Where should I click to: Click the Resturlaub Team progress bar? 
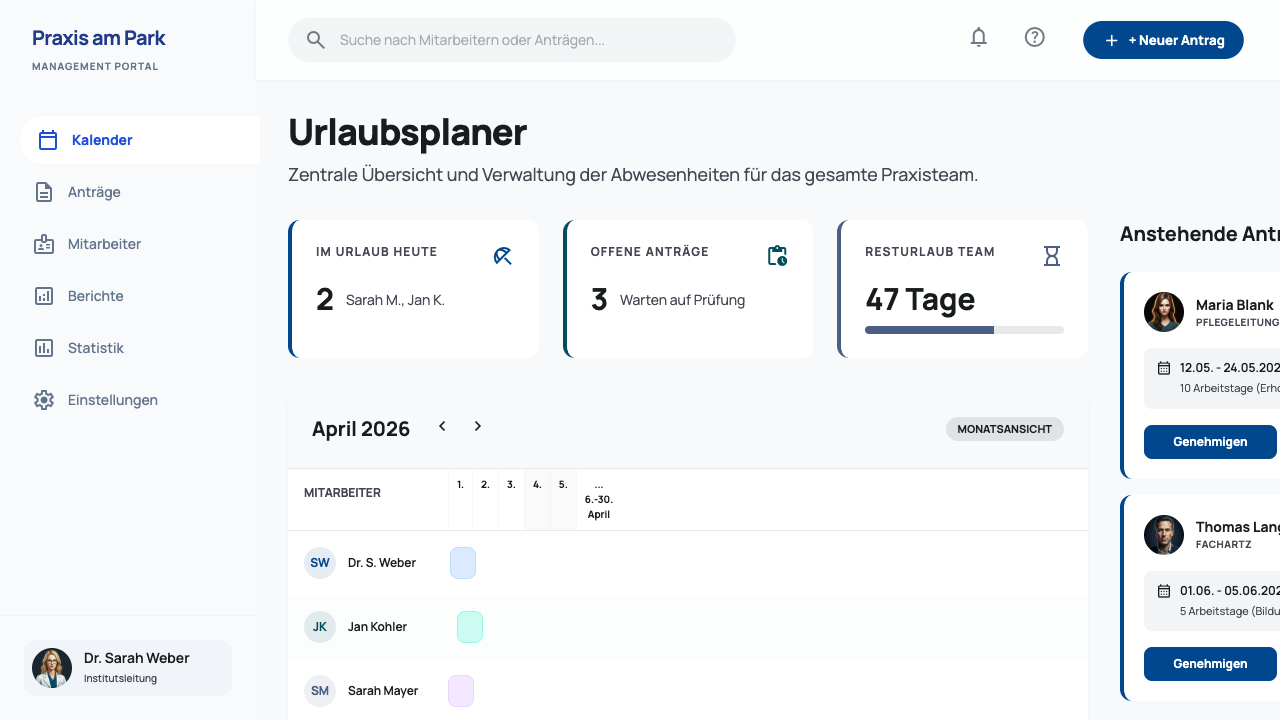pyautogui.click(x=964, y=329)
